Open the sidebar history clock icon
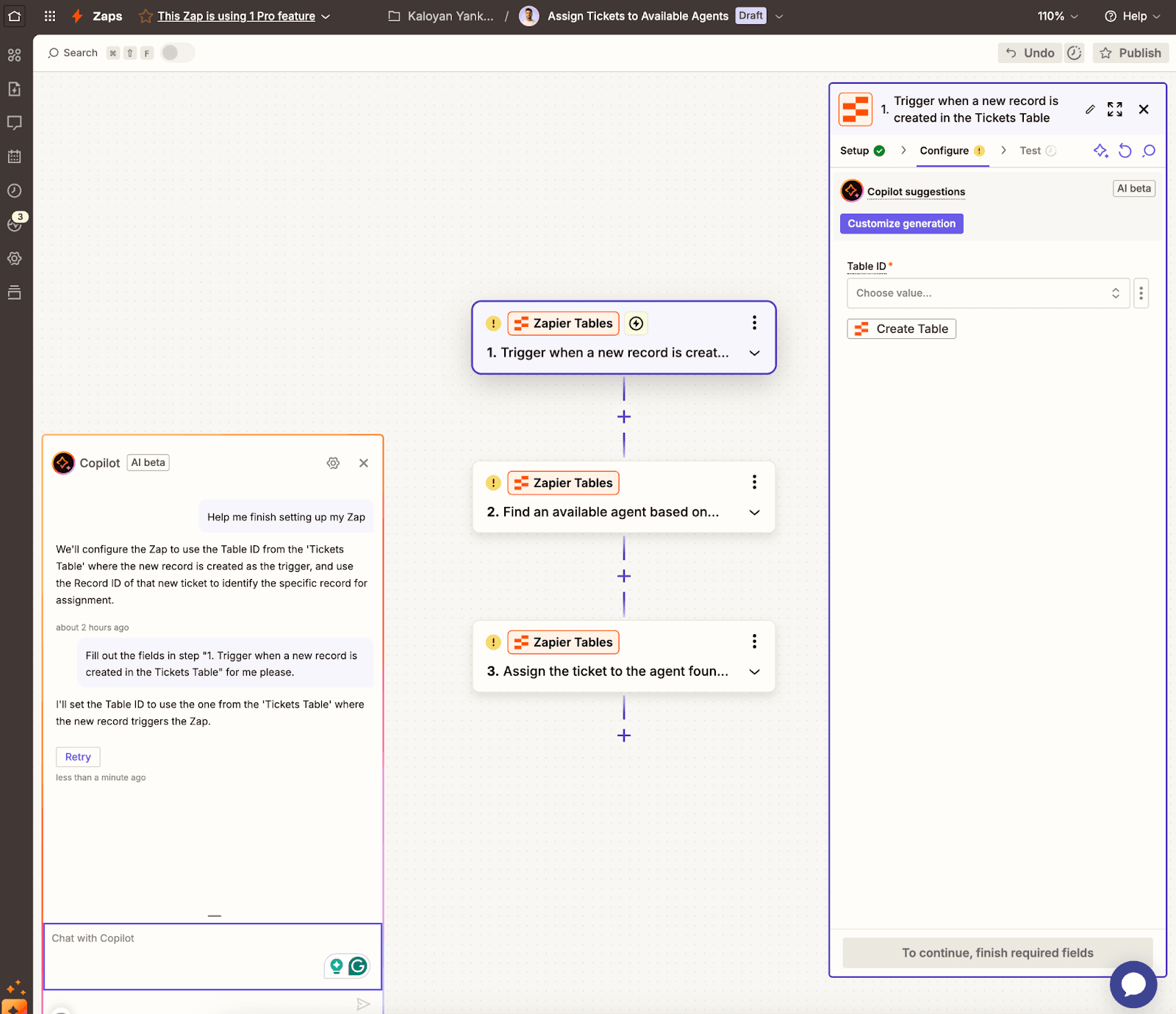Viewport: 1176px width, 1014px height. [x=14, y=190]
